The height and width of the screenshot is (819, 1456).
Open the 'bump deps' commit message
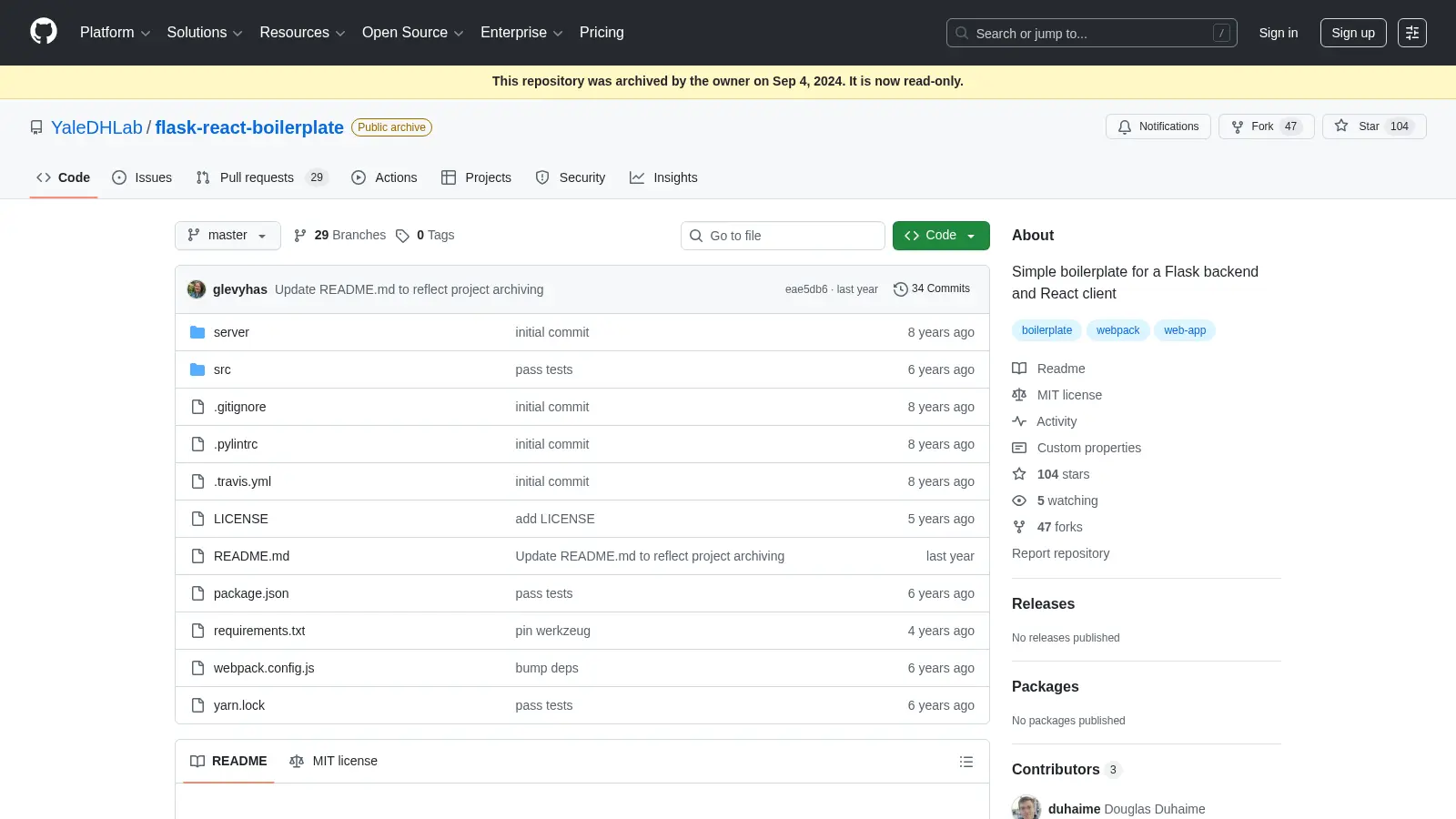[x=547, y=668]
